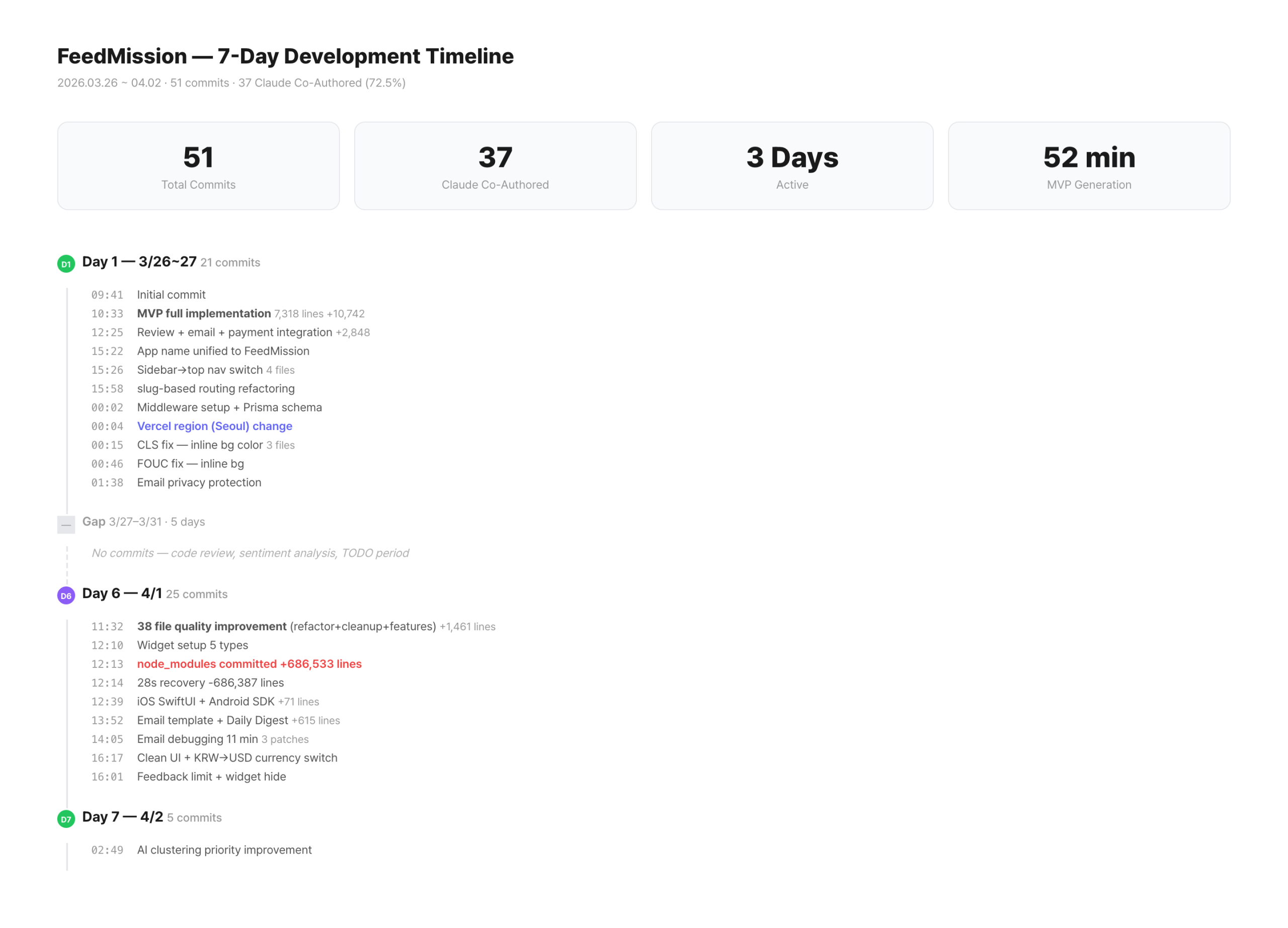Screen dimensions: 1288x928
Task: Click the node_modules committed warning entry
Action: [x=249, y=664]
